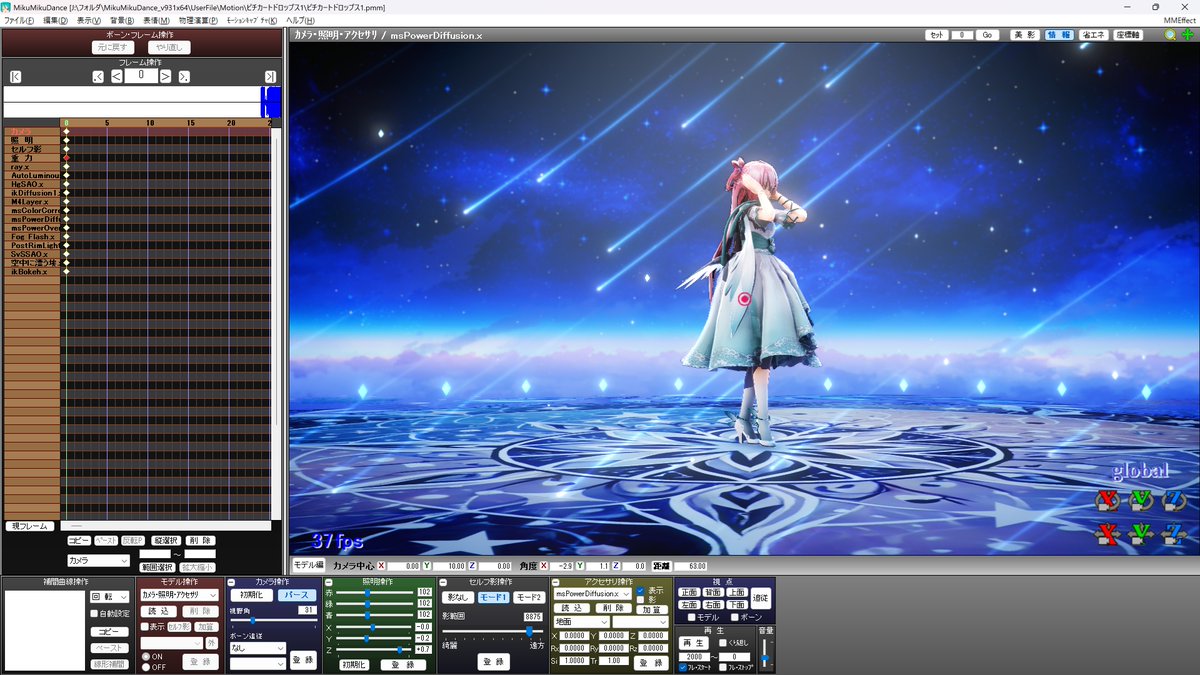Viewport: 1200px width, 675px height.
Task: Toggle 自動設定 checkbox in interpolation panel
Action: [94, 613]
